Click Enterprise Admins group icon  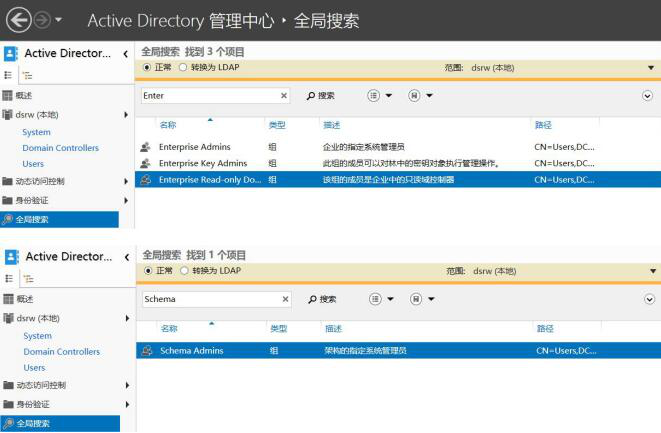click(x=145, y=147)
